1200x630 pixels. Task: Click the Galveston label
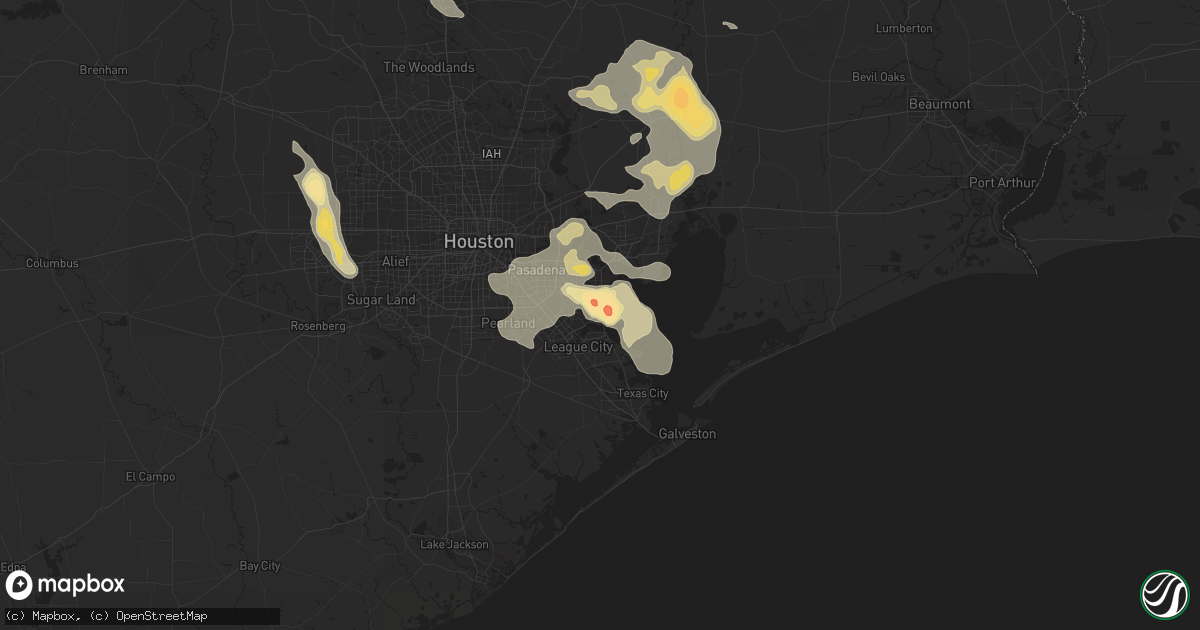(x=687, y=433)
